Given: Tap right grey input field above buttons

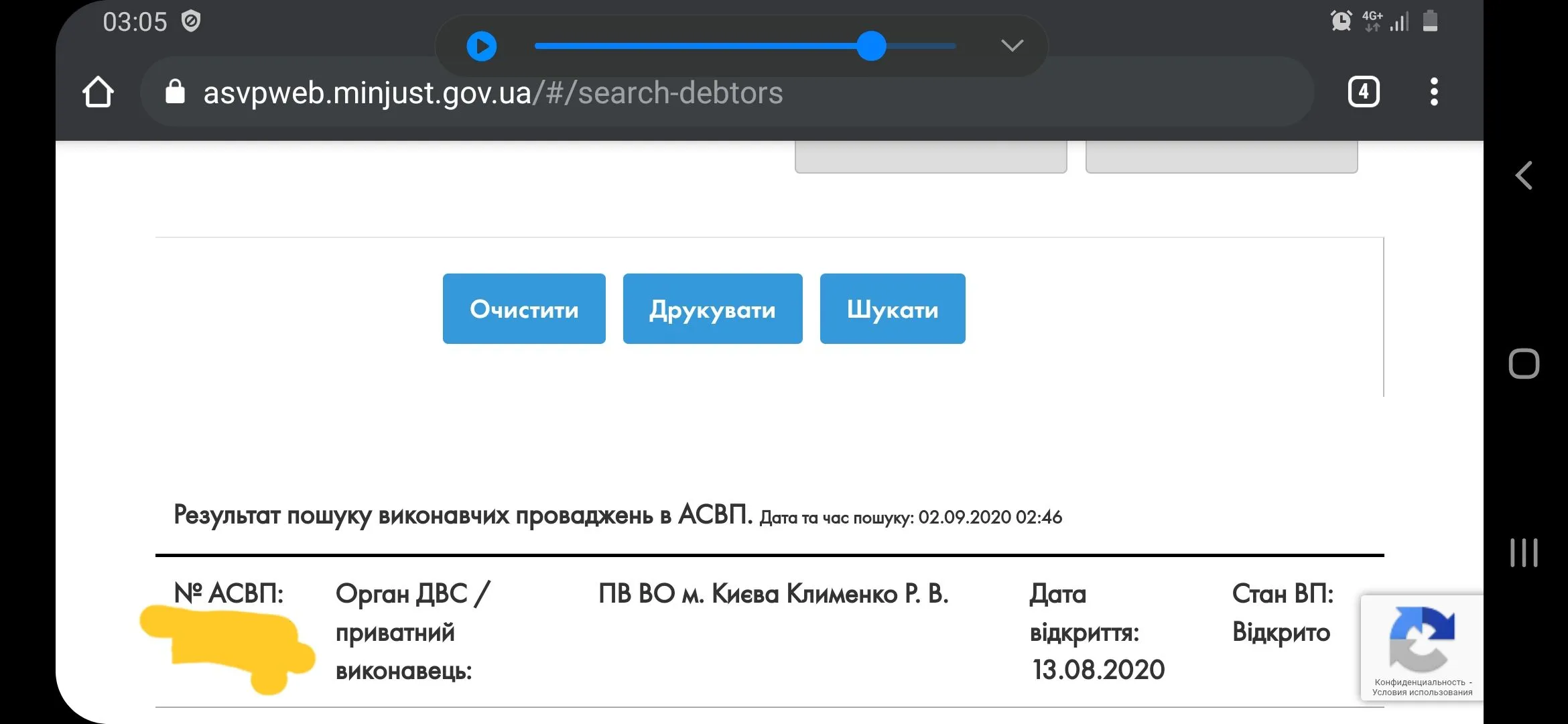Looking at the screenshot, I should click(x=1221, y=157).
